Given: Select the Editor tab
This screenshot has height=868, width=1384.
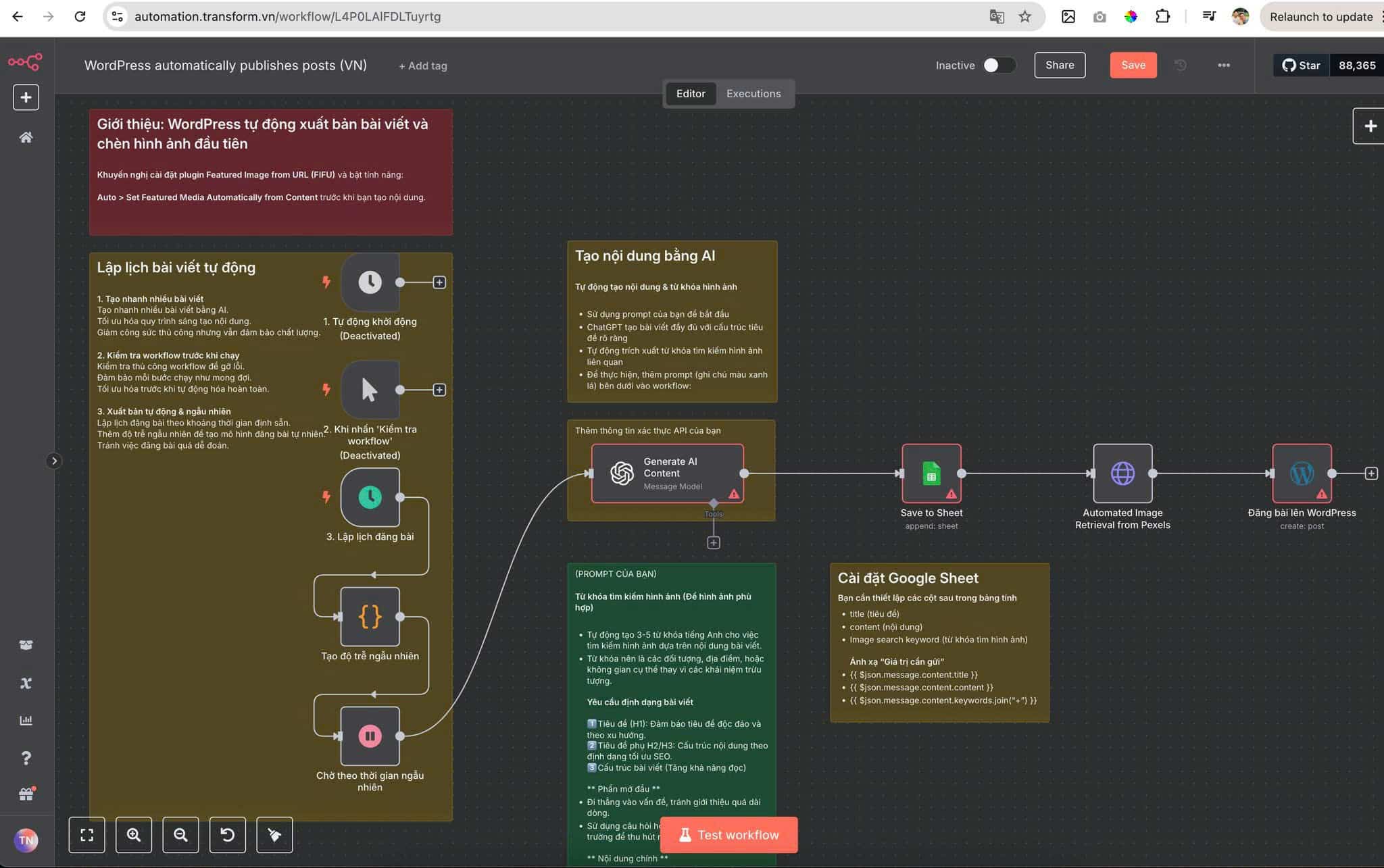Looking at the screenshot, I should (x=691, y=94).
